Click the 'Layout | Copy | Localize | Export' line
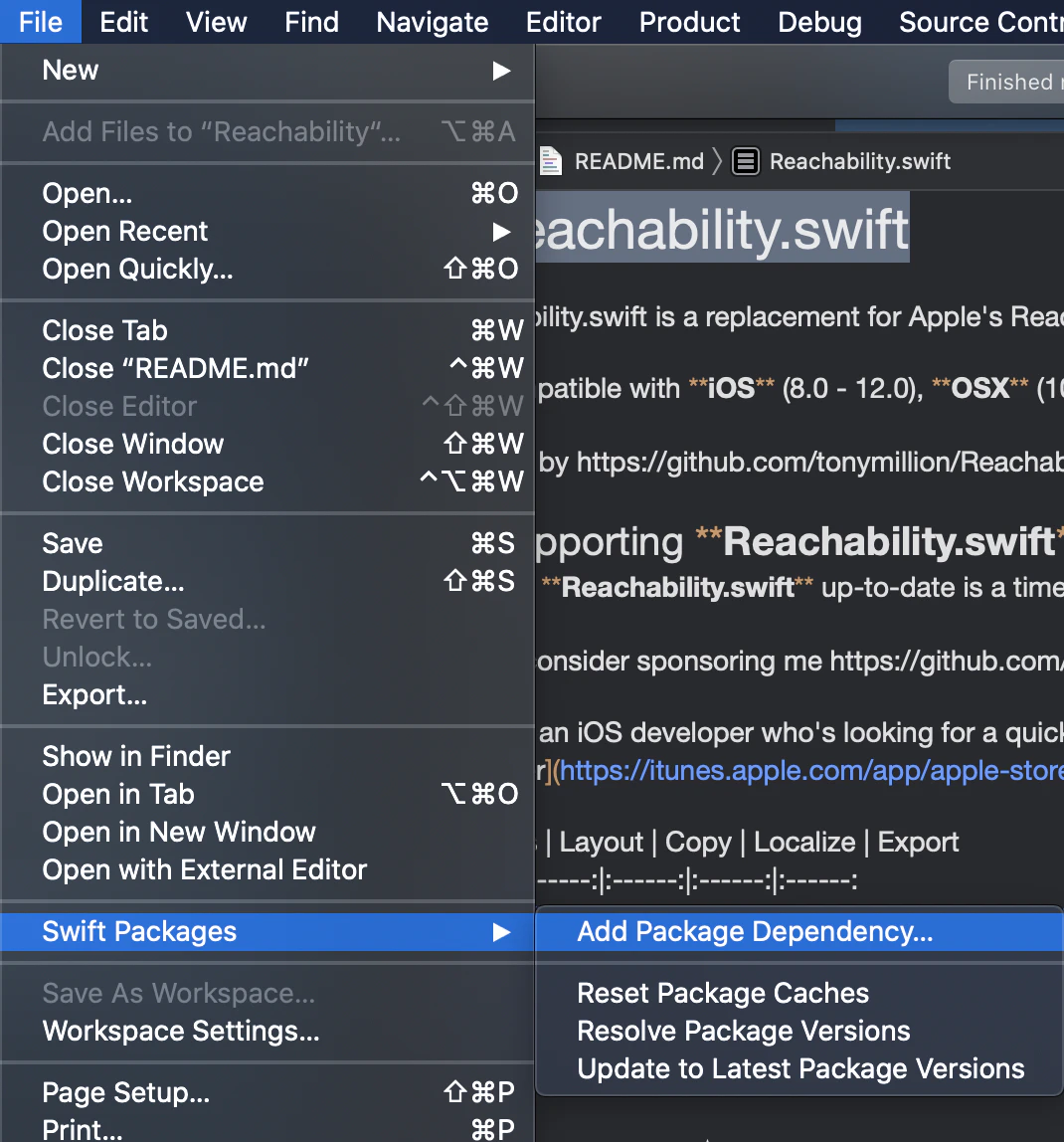Screen dimensions: 1064x1142 tap(748, 842)
